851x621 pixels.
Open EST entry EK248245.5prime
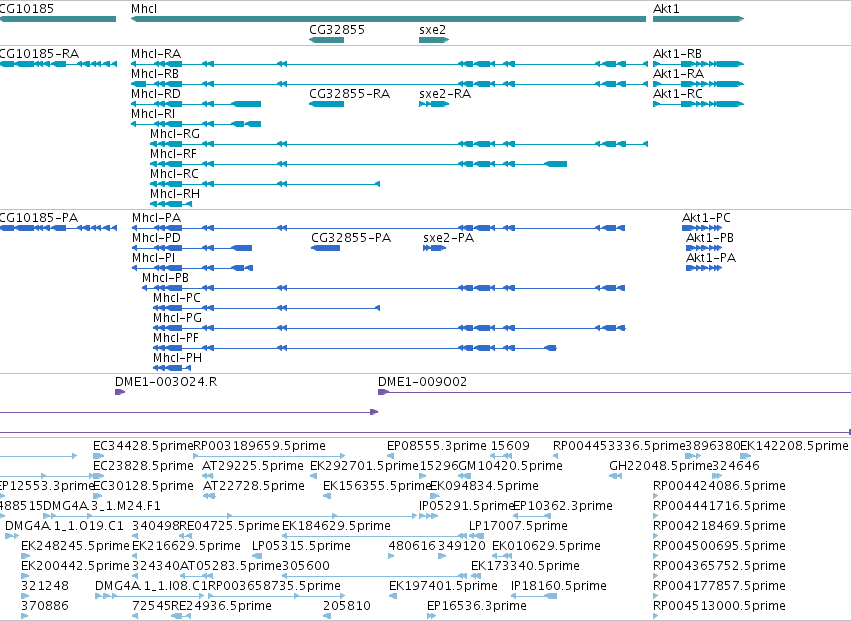pyautogui.click(x=75, y=546)
